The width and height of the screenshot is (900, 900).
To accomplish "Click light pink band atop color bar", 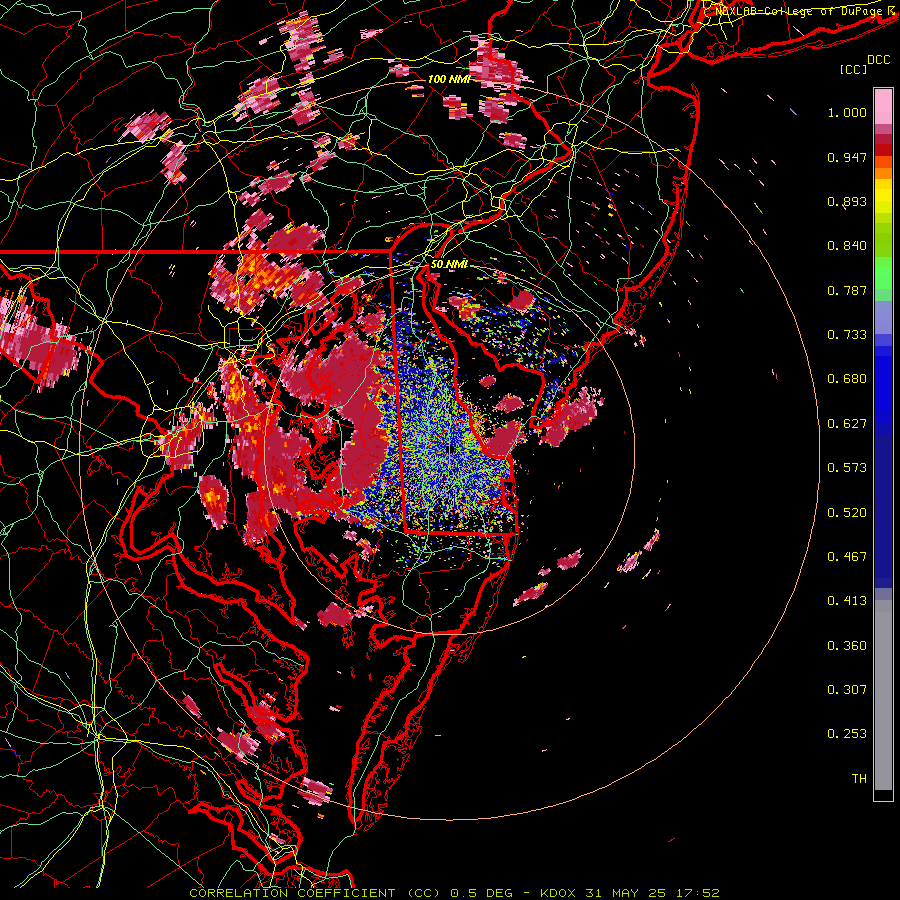I will pos(883,106).
